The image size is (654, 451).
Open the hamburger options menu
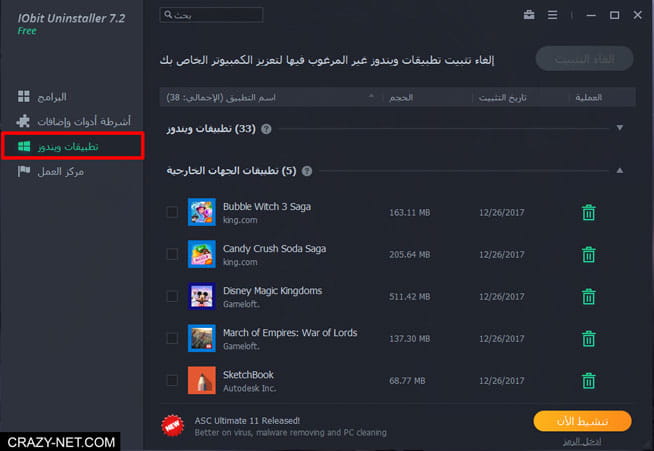[552, 15]
